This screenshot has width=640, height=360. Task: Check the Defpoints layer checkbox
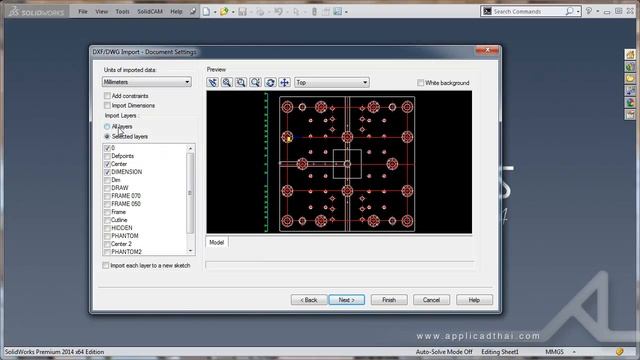[107, 156]
